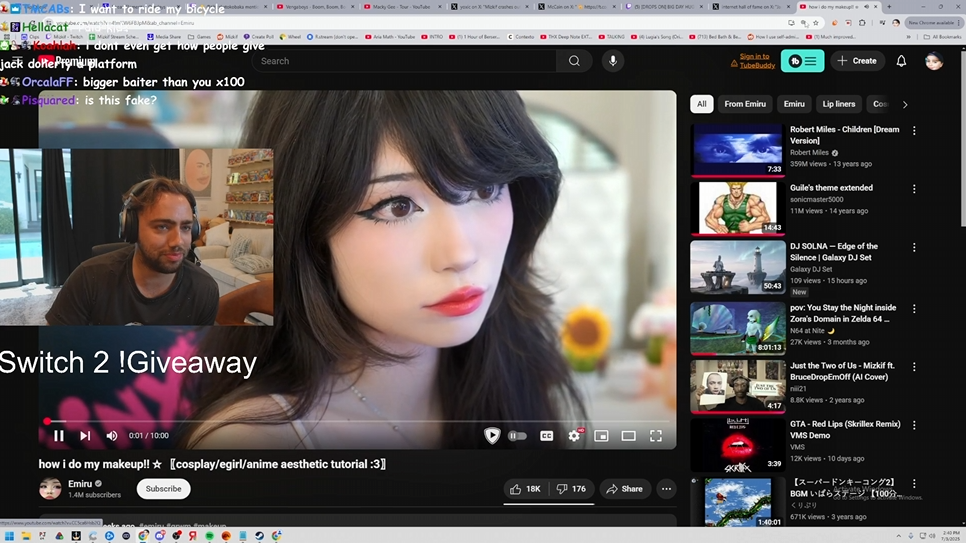Select the Emiru filter chip

coord(794,104)
